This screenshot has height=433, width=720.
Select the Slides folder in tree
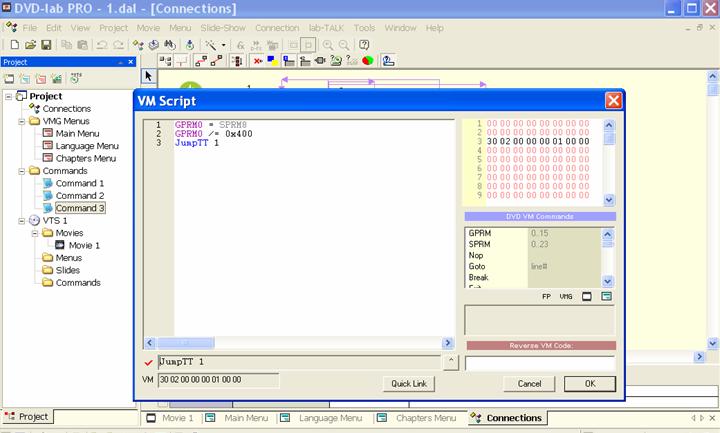[68, 270]
